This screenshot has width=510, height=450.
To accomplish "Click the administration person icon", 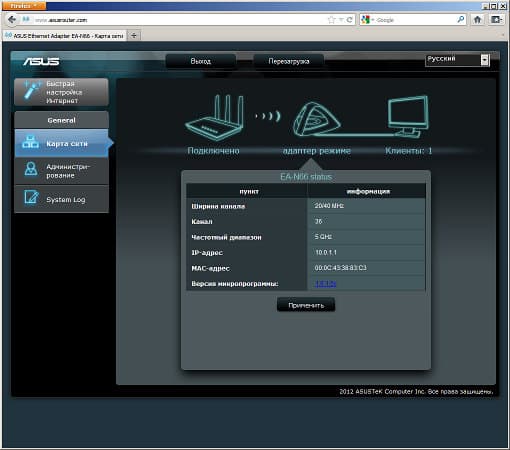I will pos(31,169).
